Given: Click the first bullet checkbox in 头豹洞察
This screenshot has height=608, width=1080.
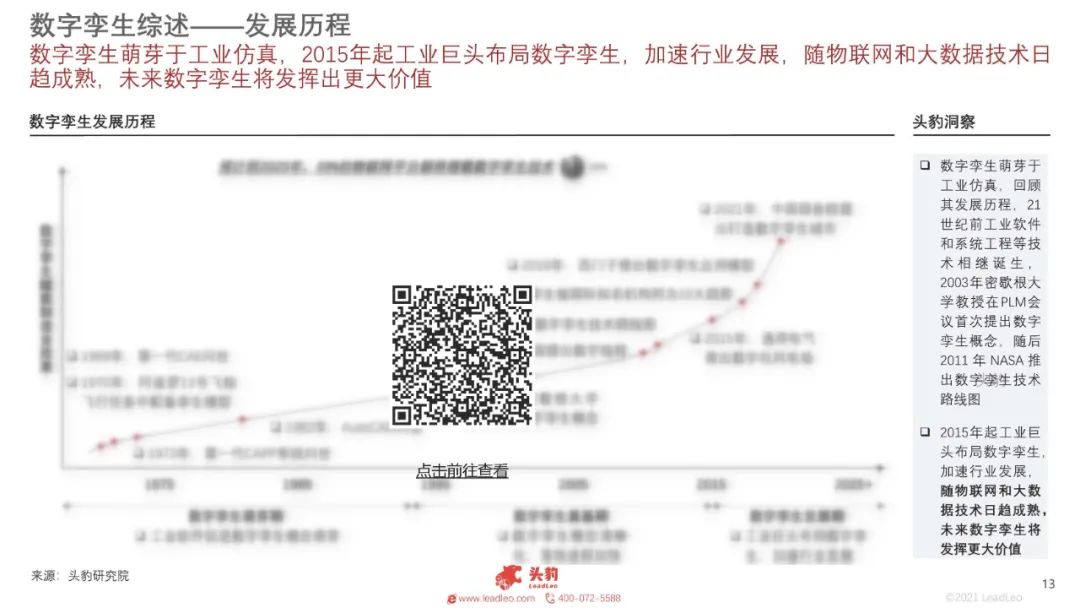Looking at the screenshot, I should pyautogui.click(x=925, y=165).
